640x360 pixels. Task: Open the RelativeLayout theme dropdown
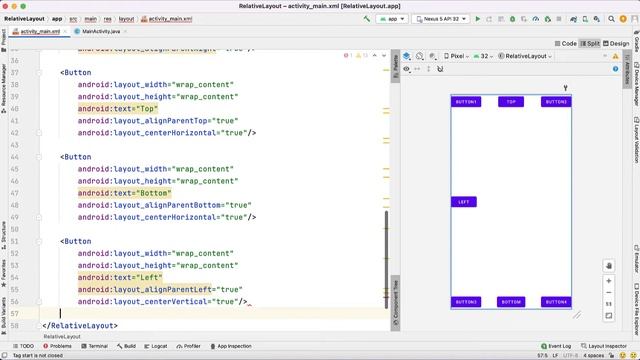point(525,56)
